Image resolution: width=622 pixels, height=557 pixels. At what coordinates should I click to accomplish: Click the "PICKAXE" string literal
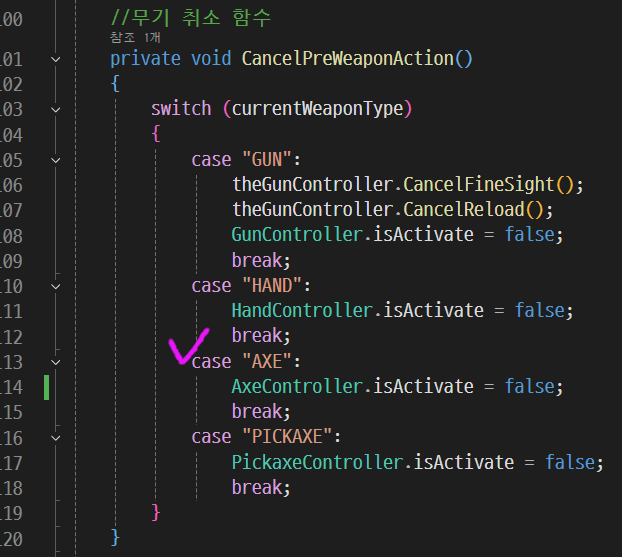coord(287,437)
